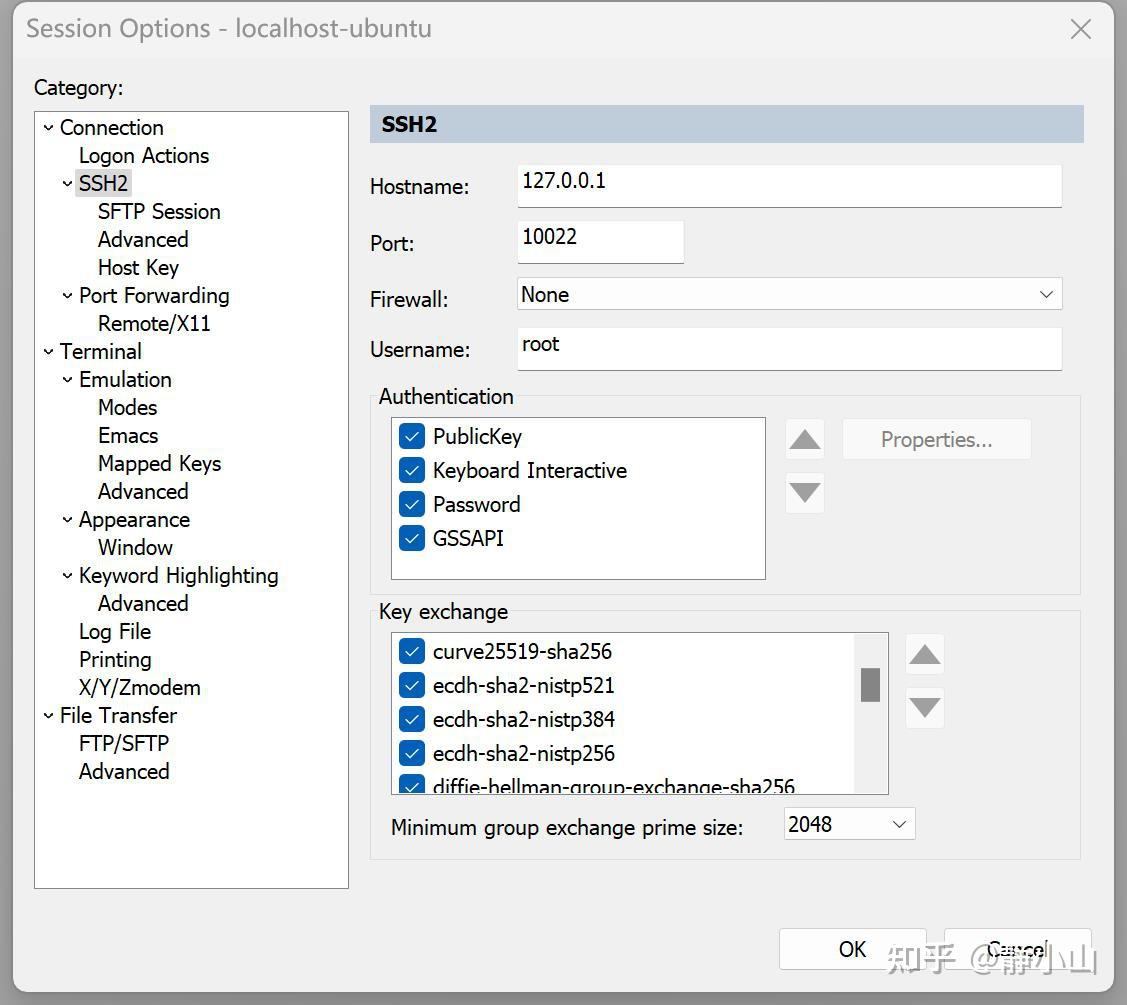Disable GSSAPI authentication checkbox
Viewport: 1127px width, 1005px height.
pos(412,538)
